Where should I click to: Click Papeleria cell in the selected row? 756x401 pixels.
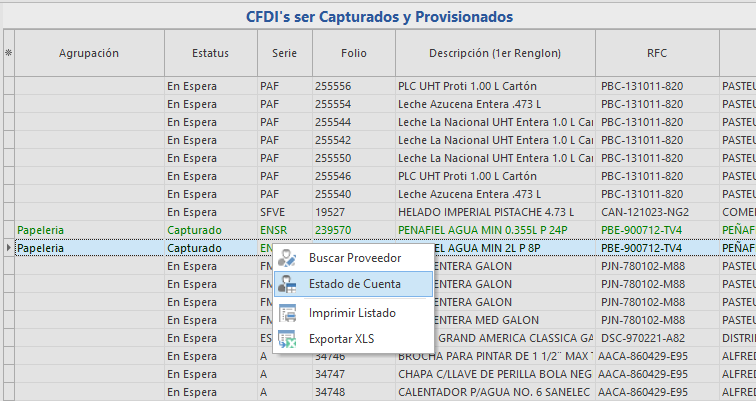pyautogui.click(x=89, y=248)
